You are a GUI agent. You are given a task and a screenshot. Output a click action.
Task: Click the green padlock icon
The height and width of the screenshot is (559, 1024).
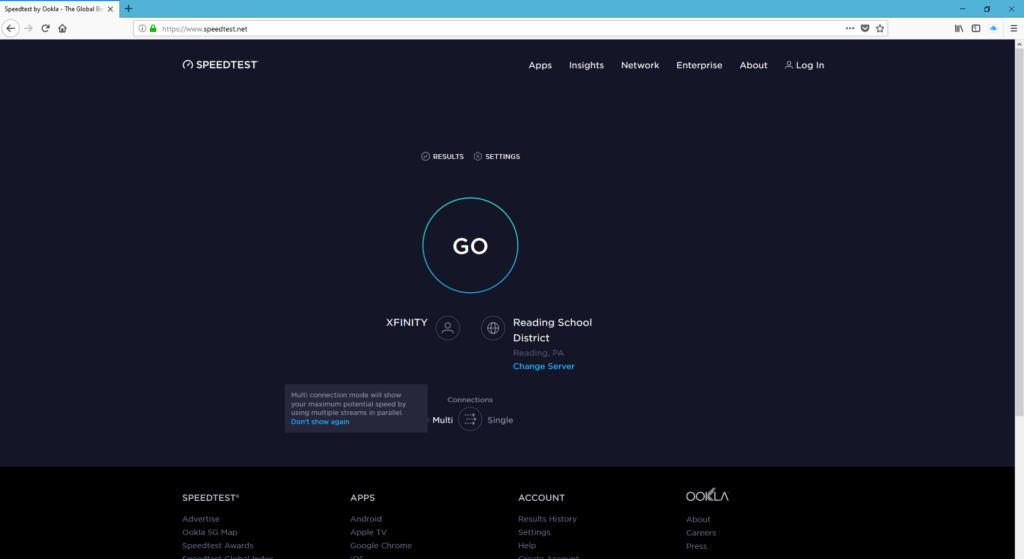click(x=153, y=28)
